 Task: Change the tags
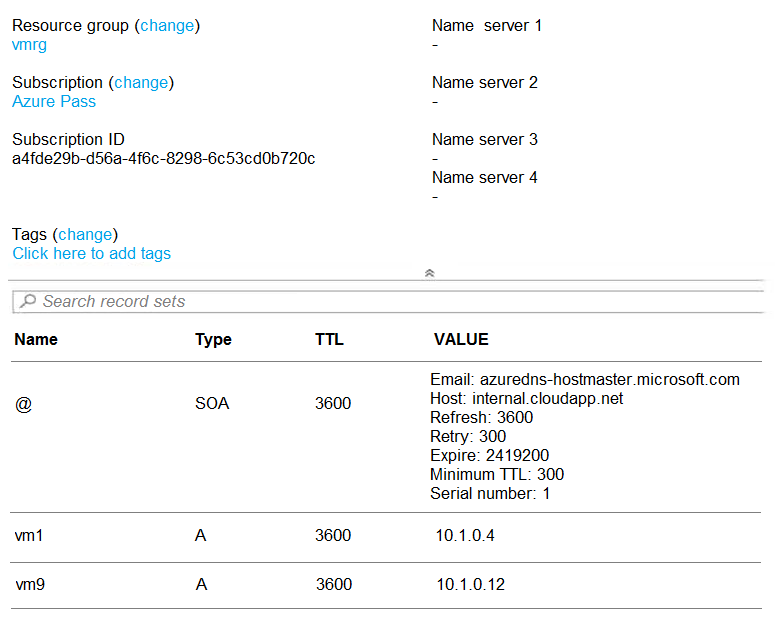tap(85, 234)
